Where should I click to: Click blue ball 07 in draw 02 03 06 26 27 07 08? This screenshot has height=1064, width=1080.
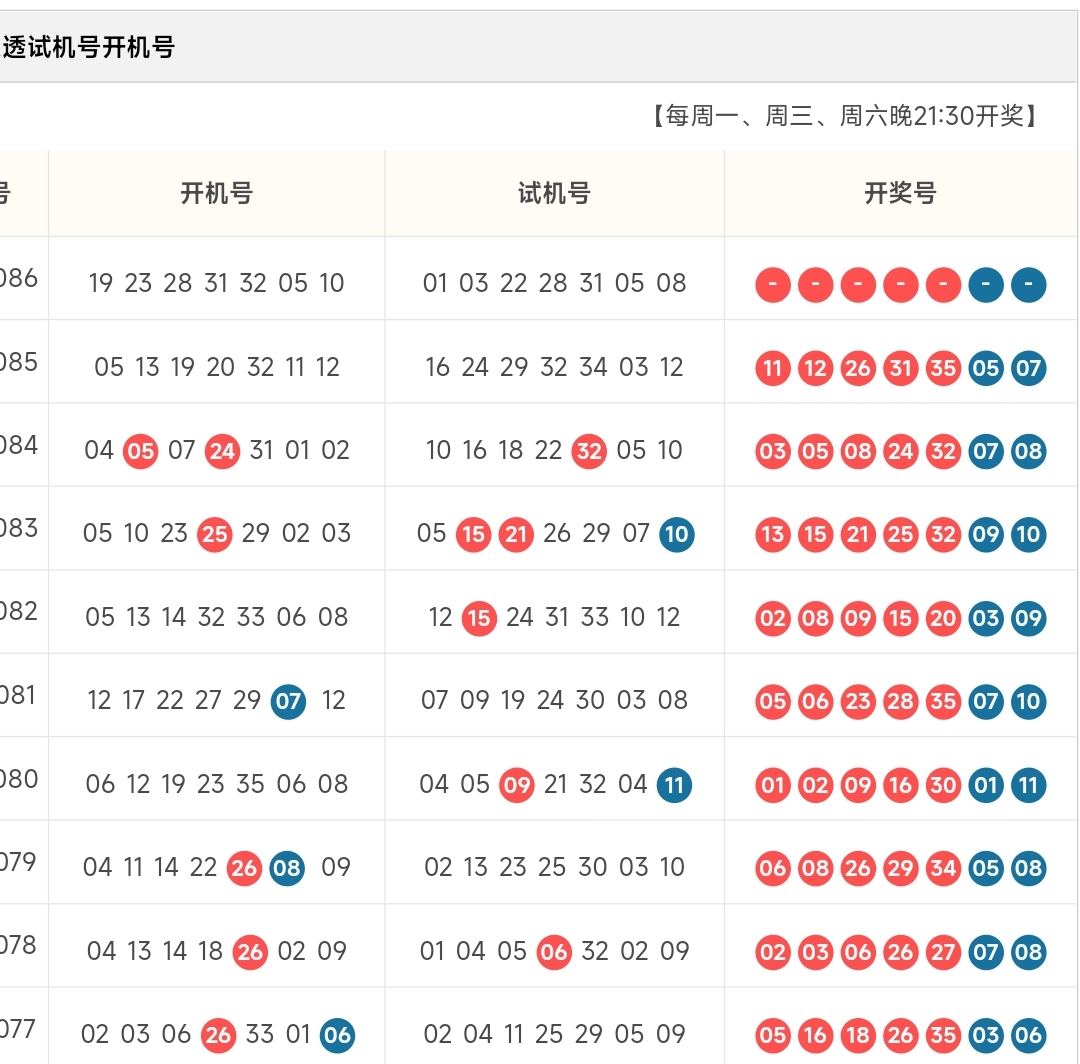(x=986, y=952)
